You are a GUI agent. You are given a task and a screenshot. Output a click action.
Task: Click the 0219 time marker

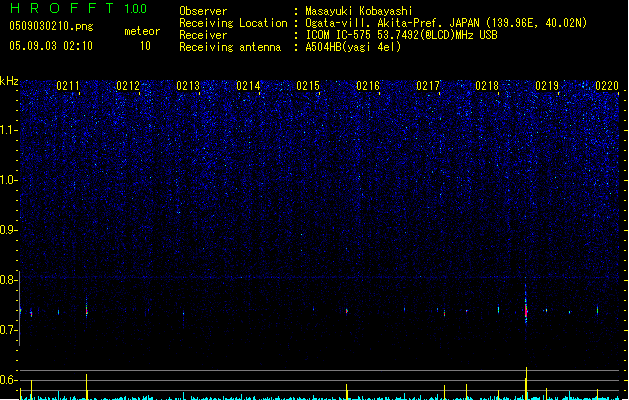coord(547,86)
